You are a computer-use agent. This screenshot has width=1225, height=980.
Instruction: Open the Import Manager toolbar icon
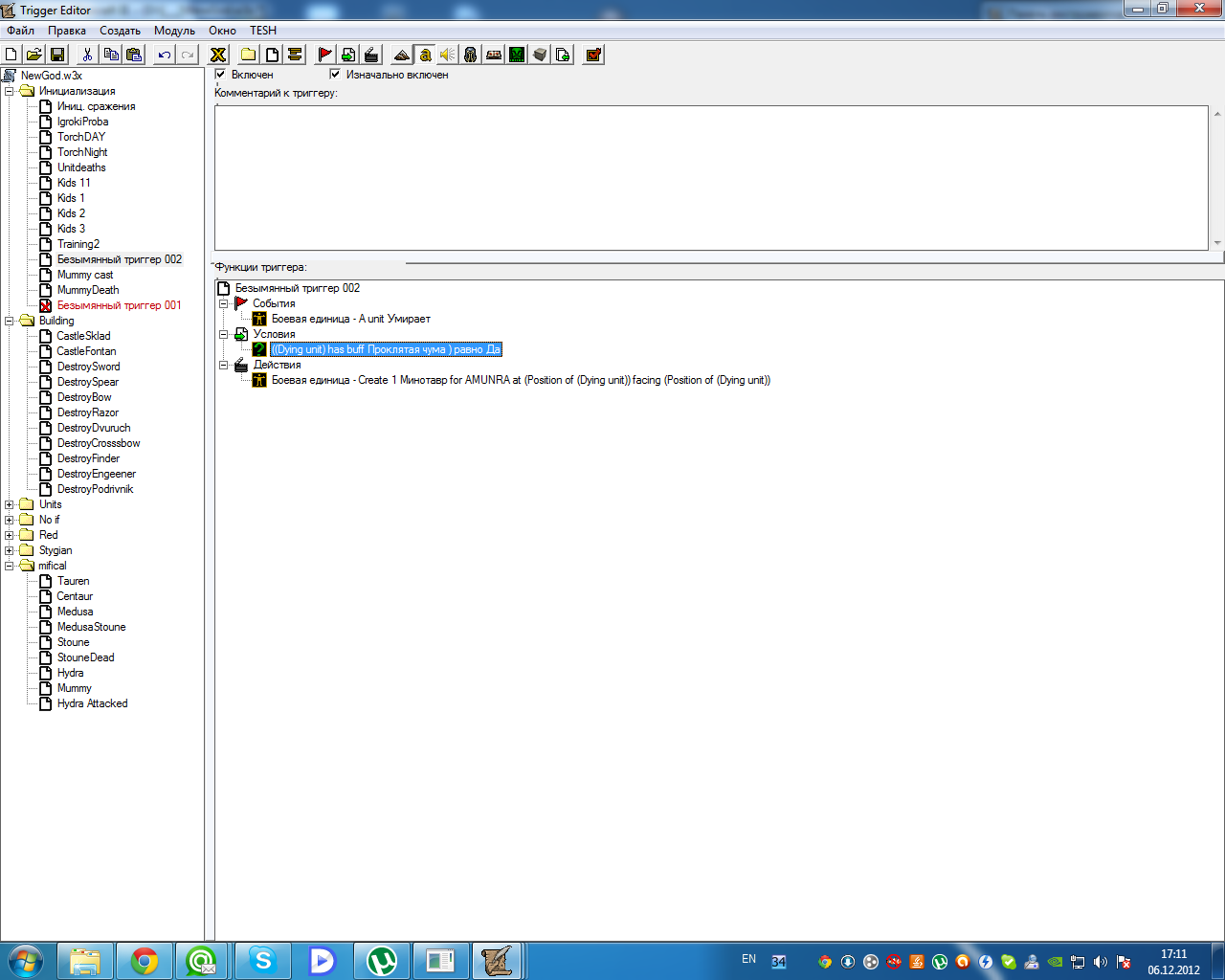point(563,55)
